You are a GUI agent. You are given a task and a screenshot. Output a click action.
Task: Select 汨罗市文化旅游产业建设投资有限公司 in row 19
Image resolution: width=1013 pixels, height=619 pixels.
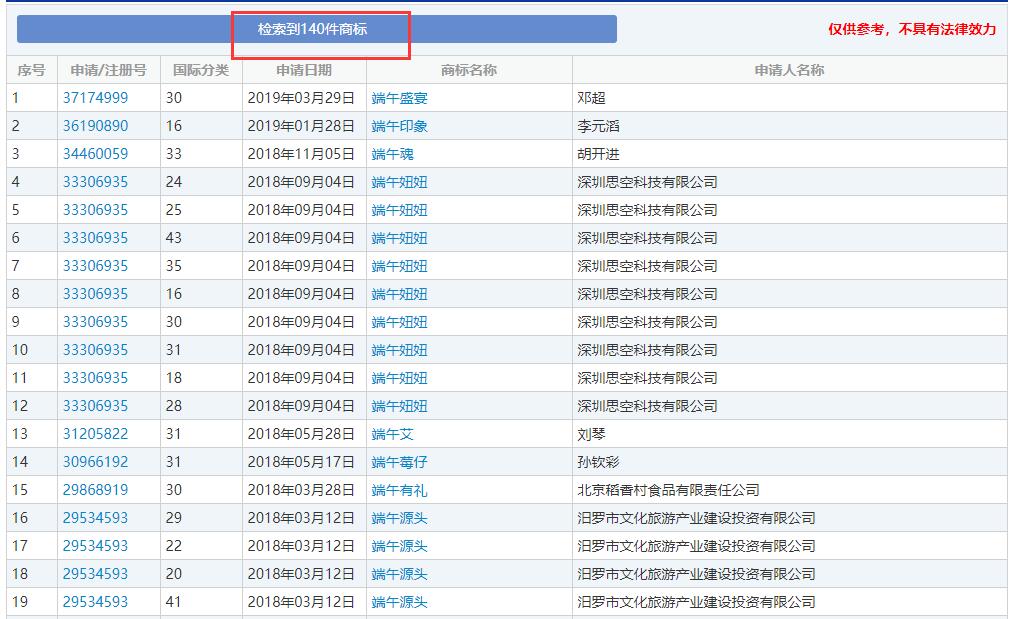pos(696,602)
